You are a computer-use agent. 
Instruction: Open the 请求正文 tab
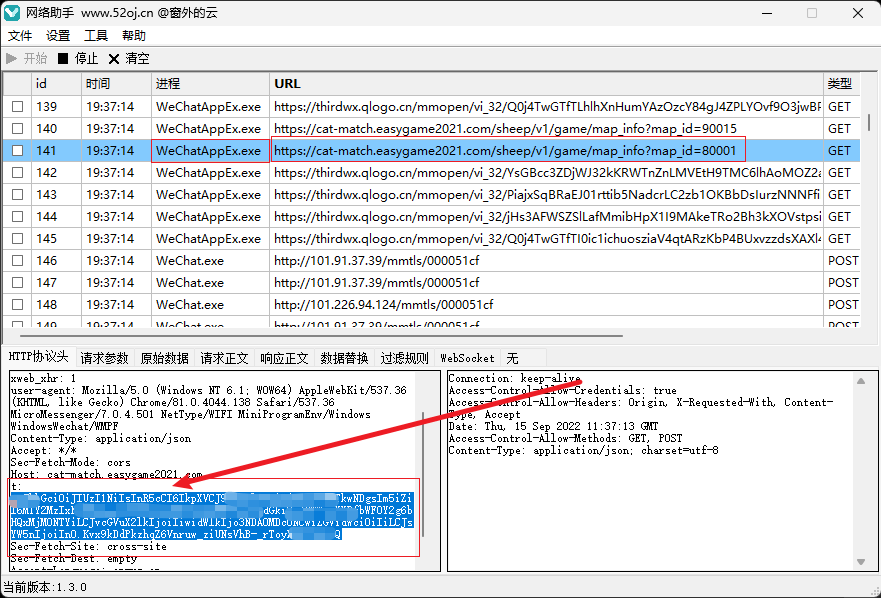tap(224, 358)
